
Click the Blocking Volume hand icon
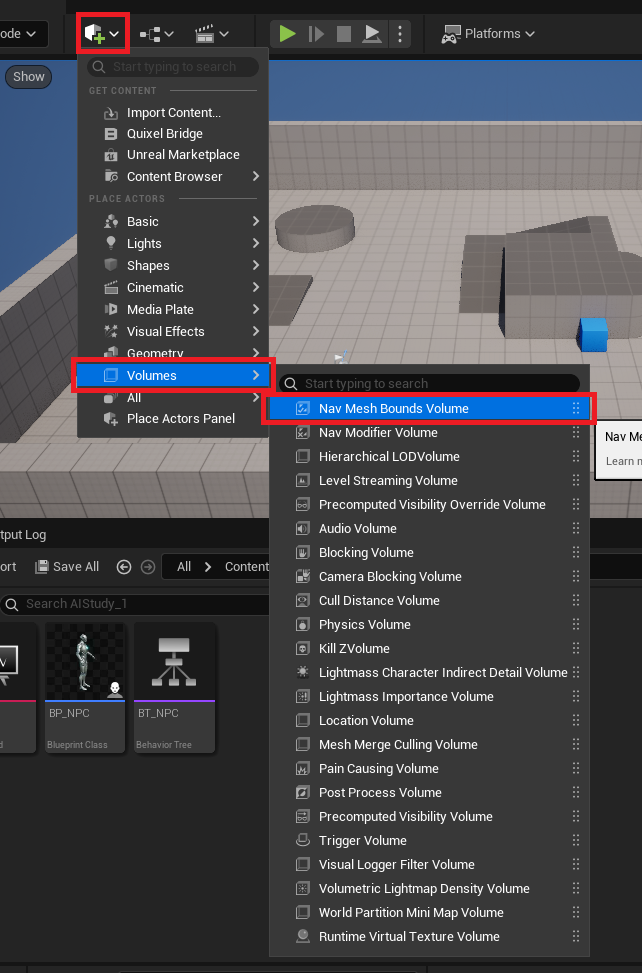(302, 552)
